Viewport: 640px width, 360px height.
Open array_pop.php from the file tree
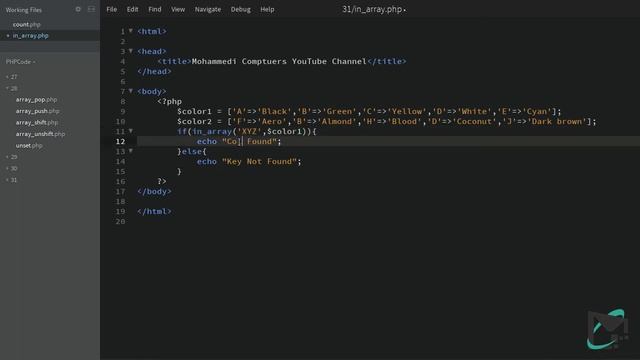pos(36,100)
